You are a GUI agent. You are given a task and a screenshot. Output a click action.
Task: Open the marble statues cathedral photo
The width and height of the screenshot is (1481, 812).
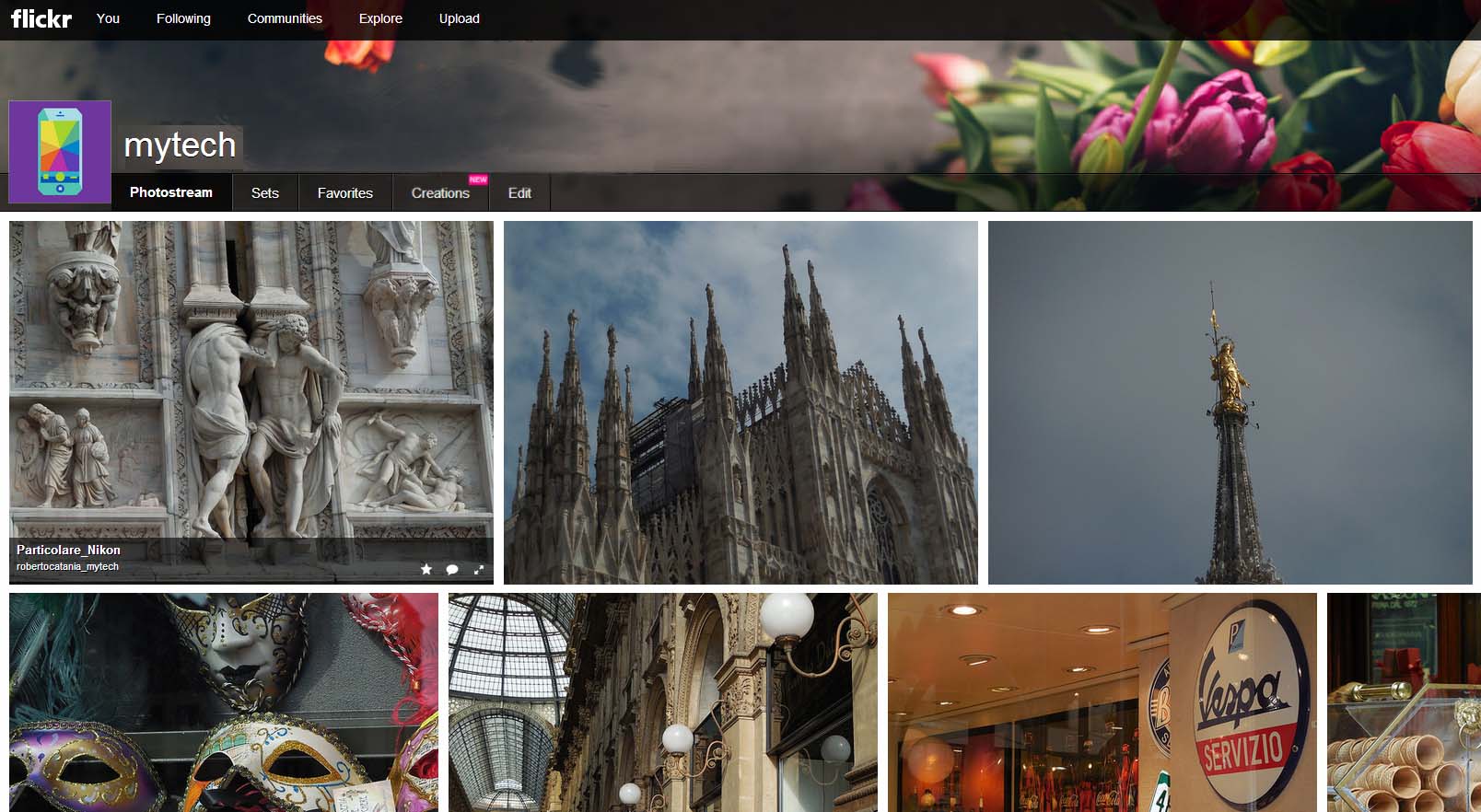pos(251,402)
